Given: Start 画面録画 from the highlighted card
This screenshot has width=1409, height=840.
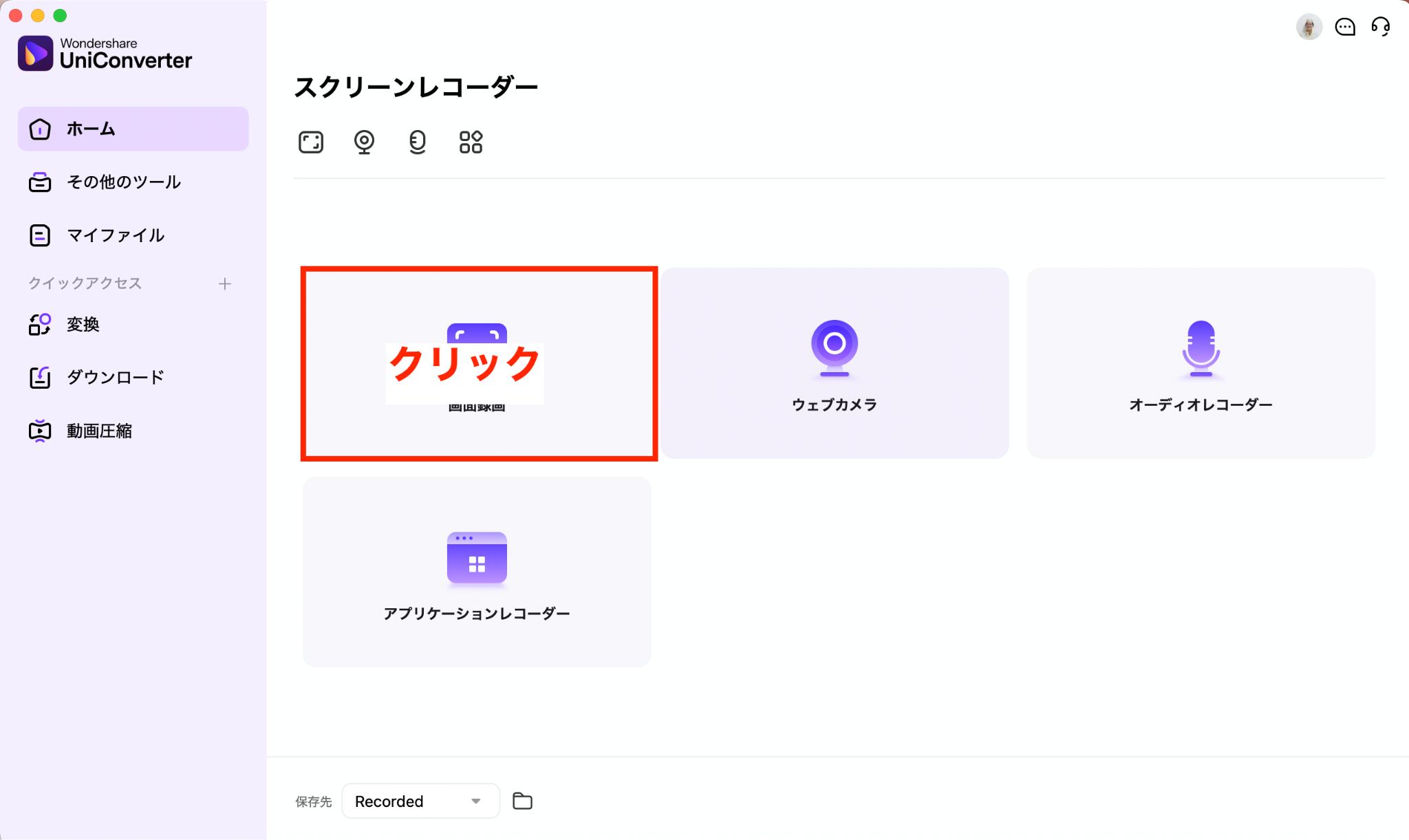Looking at the screenshot, I should (x=478, y=363).
